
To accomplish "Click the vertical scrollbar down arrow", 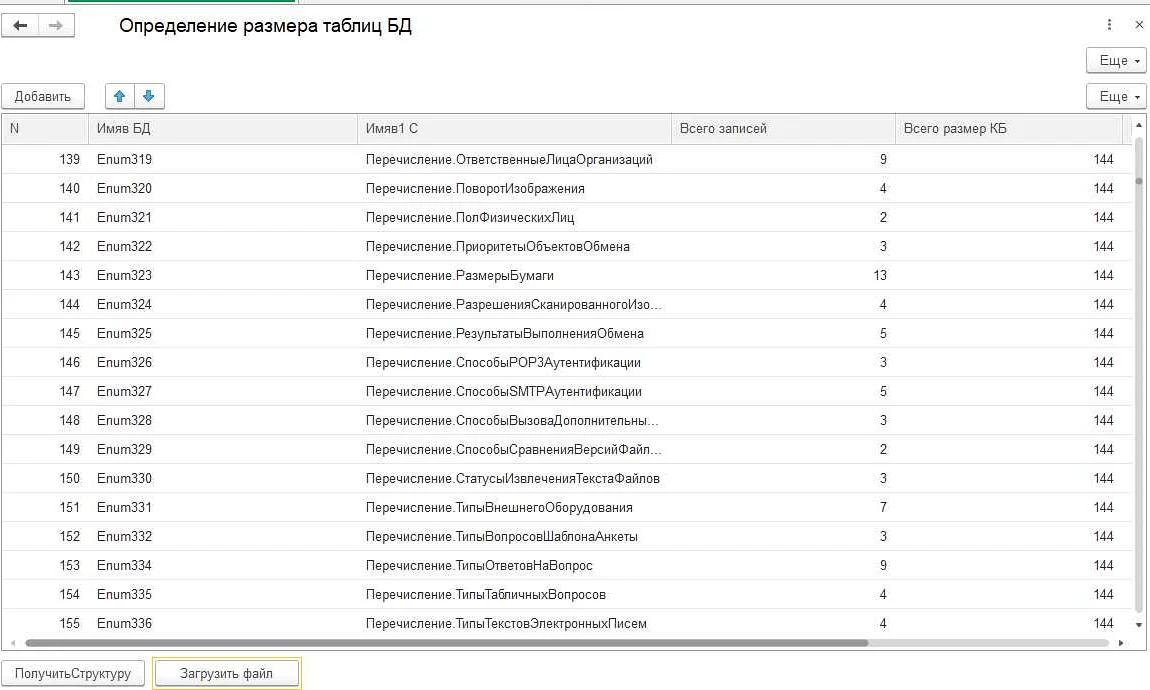I will point(1139,623).
